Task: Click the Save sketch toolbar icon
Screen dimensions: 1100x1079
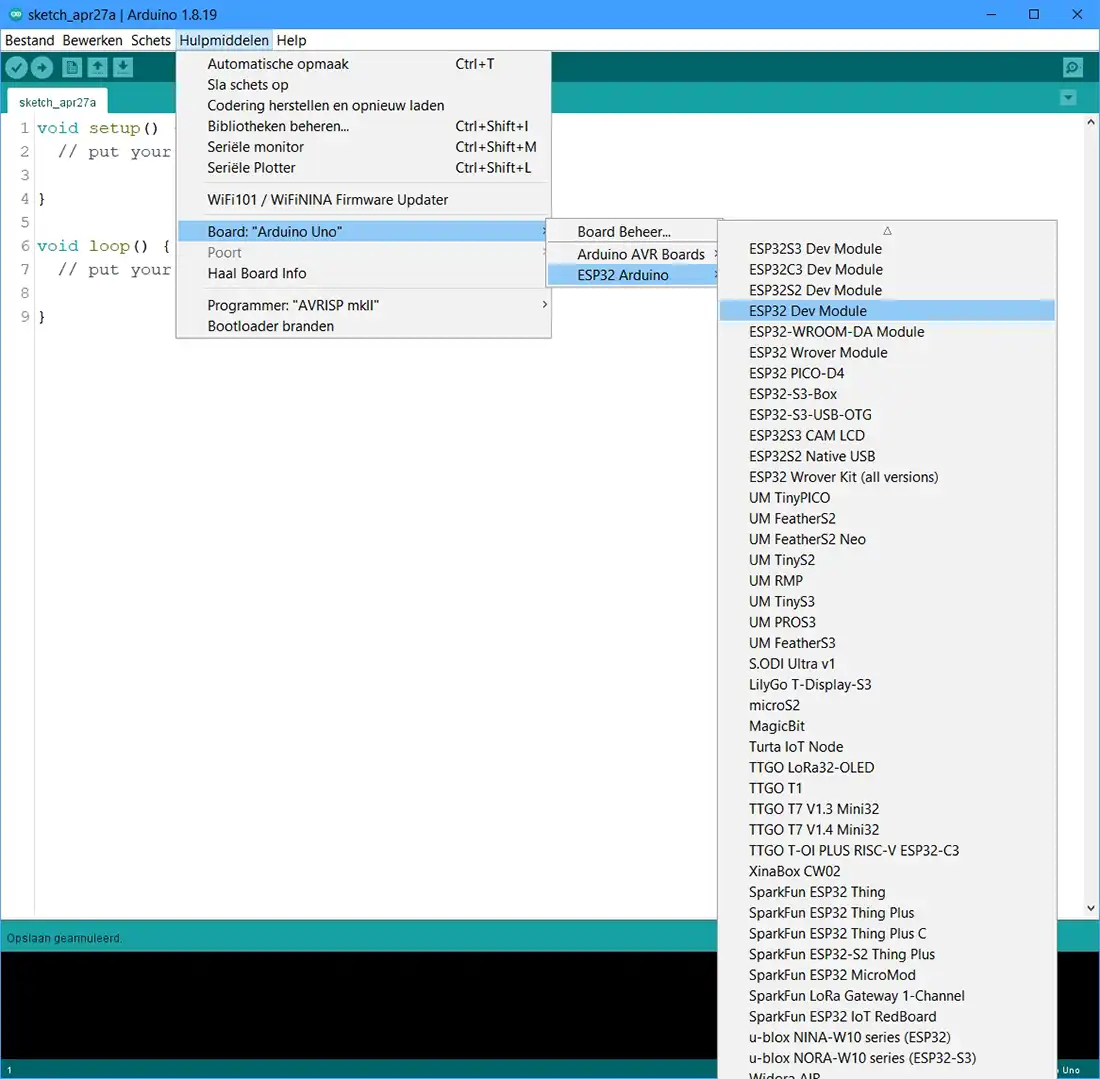Action: click(122, 67)
